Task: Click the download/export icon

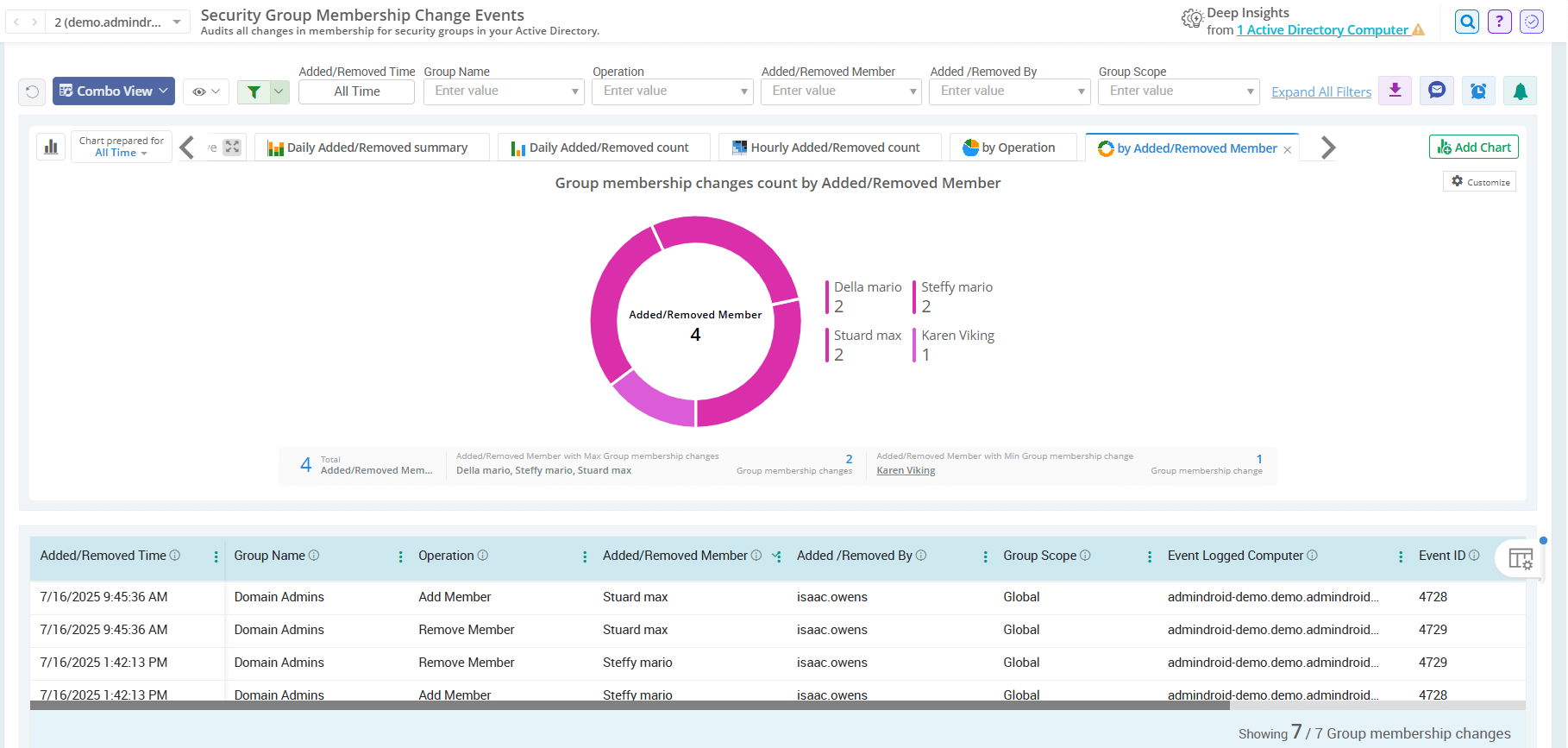Action: pos(1395,91)
